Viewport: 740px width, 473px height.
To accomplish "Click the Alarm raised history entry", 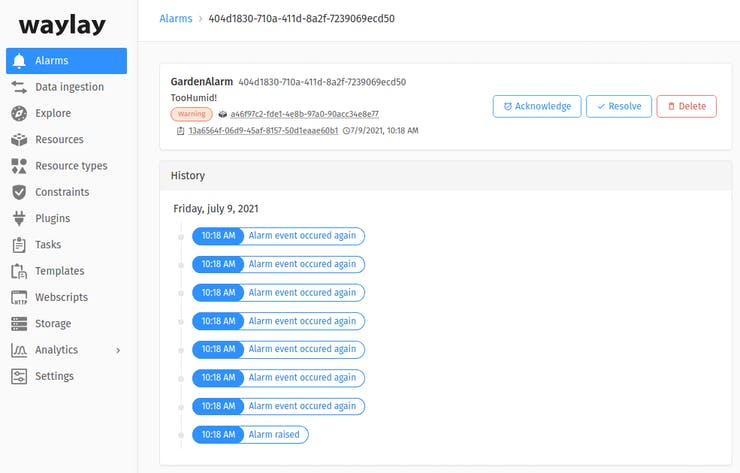I will [250, 435].
